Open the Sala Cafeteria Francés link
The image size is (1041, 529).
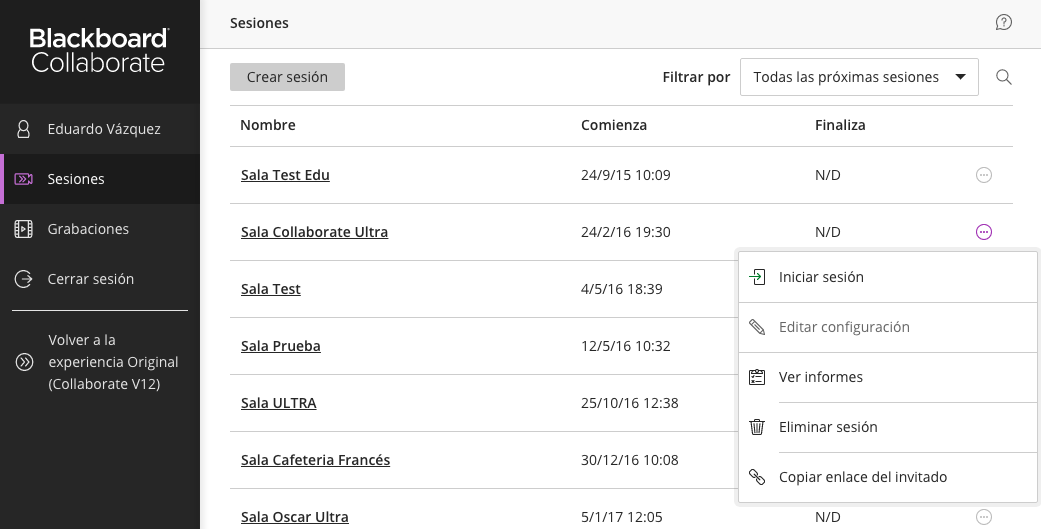[x=315, y=460]
